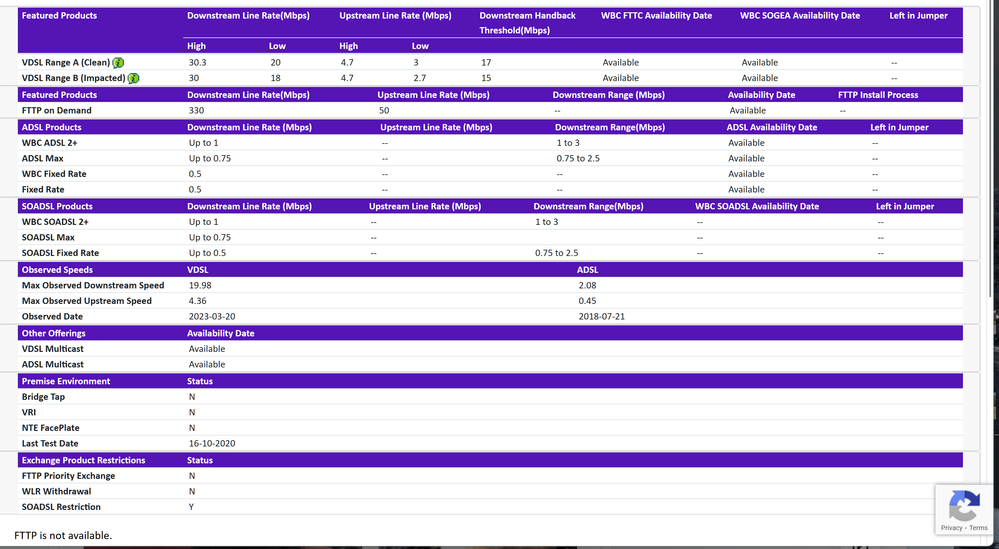Select the 'SOADSL Max' row label

pyautogui.click(x=48, y=237)
